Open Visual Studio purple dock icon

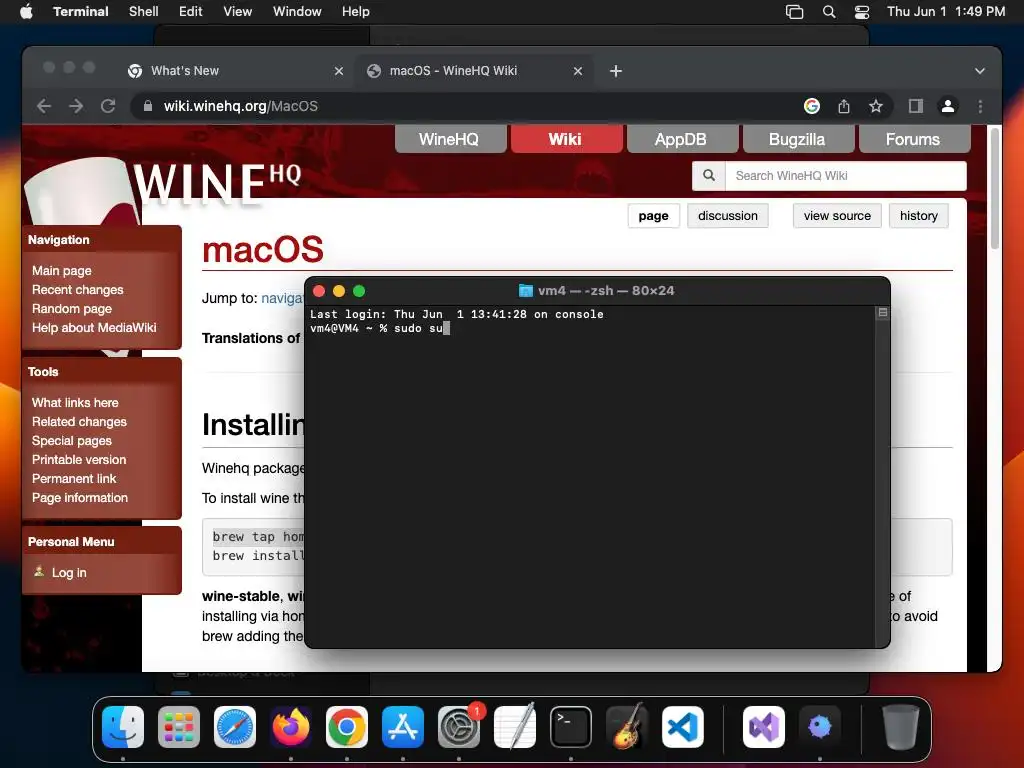764,727
